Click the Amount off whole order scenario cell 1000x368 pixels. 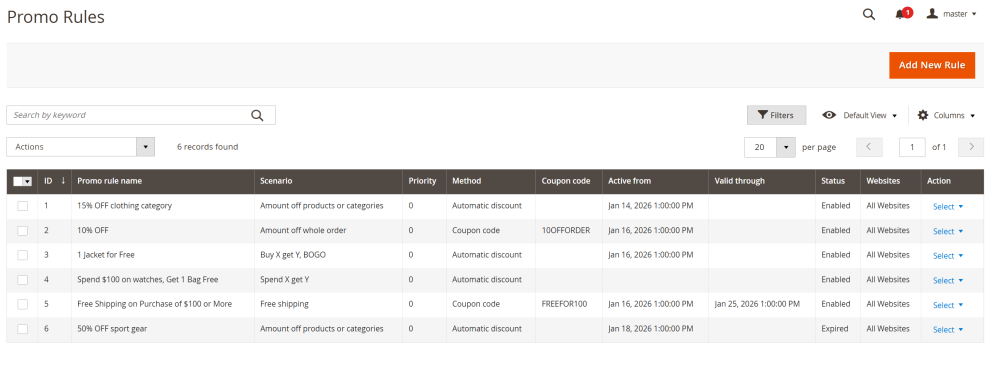point(303,230)
